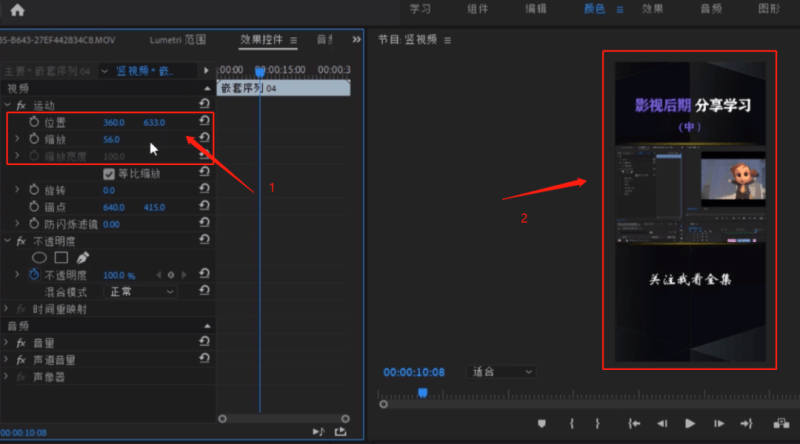The height and width of the screenshot is (444, 800).
Task: Open the 颜色 workspace menu icon
Action: 620,10
